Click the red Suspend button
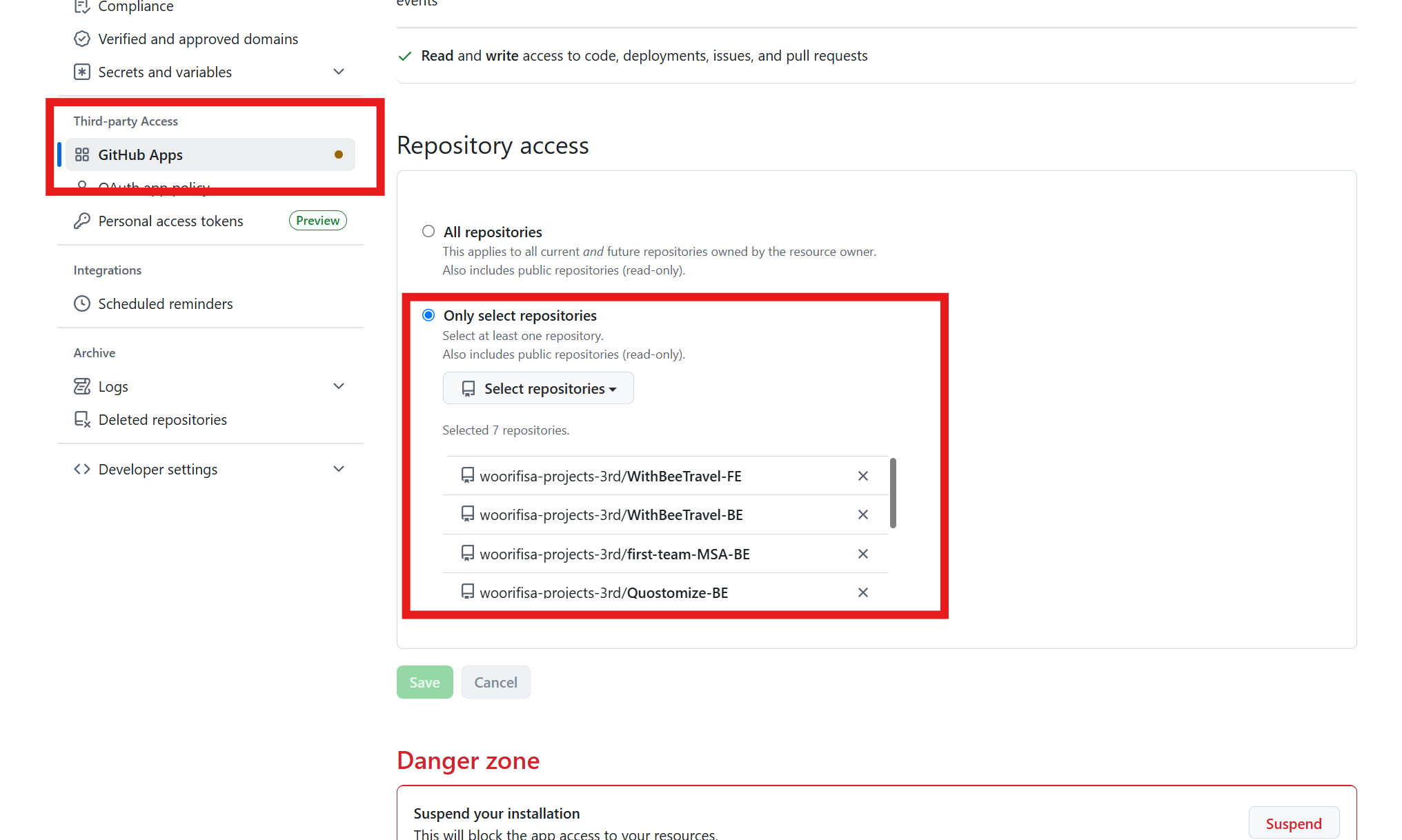 click(x=1294, y=823)
